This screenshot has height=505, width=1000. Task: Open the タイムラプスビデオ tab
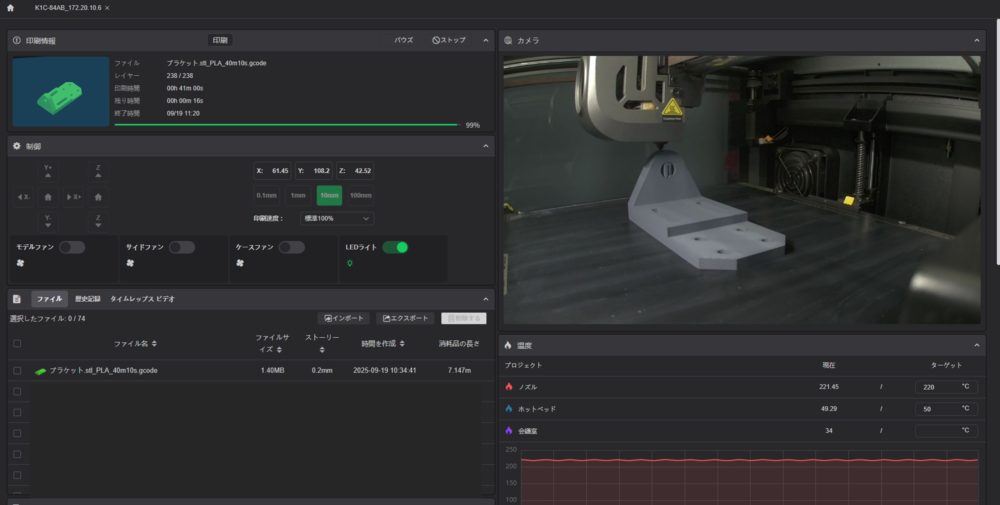[x=142, y=299]
